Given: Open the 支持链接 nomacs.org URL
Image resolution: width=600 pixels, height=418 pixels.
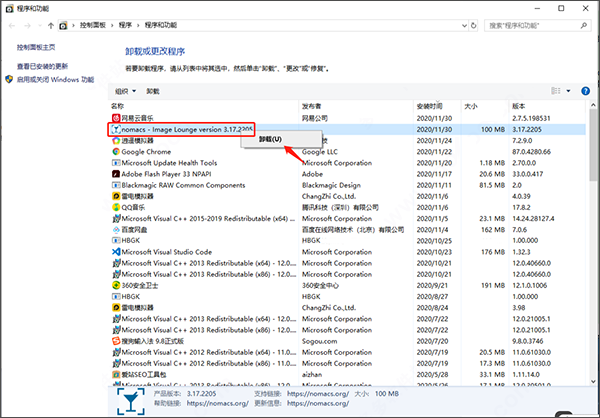Looking at the screenshot, I should pyautogui.click(x=318, y=394).
